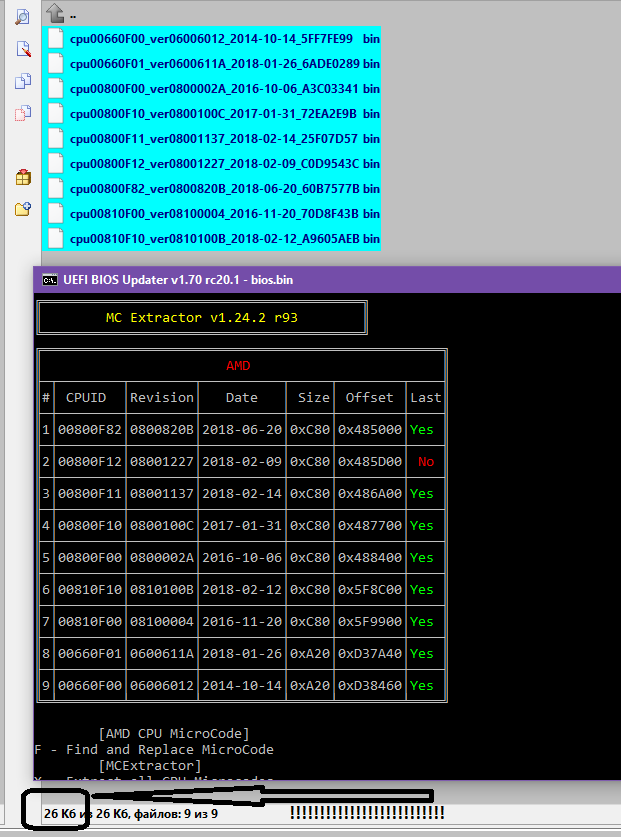Click offset cell 0xD38460
This screenshot has height=837, width=621.
pyautogui.click(x=370, y=686)
